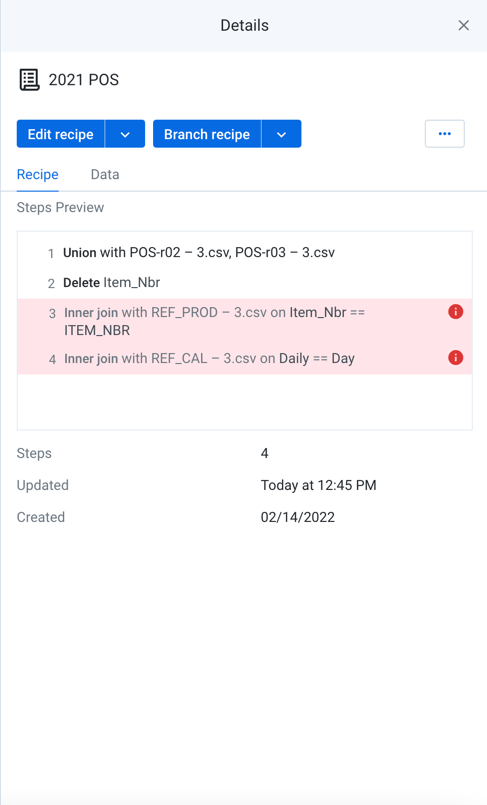
Task: Click the Steps count value 4
Action: click(264, 453)
